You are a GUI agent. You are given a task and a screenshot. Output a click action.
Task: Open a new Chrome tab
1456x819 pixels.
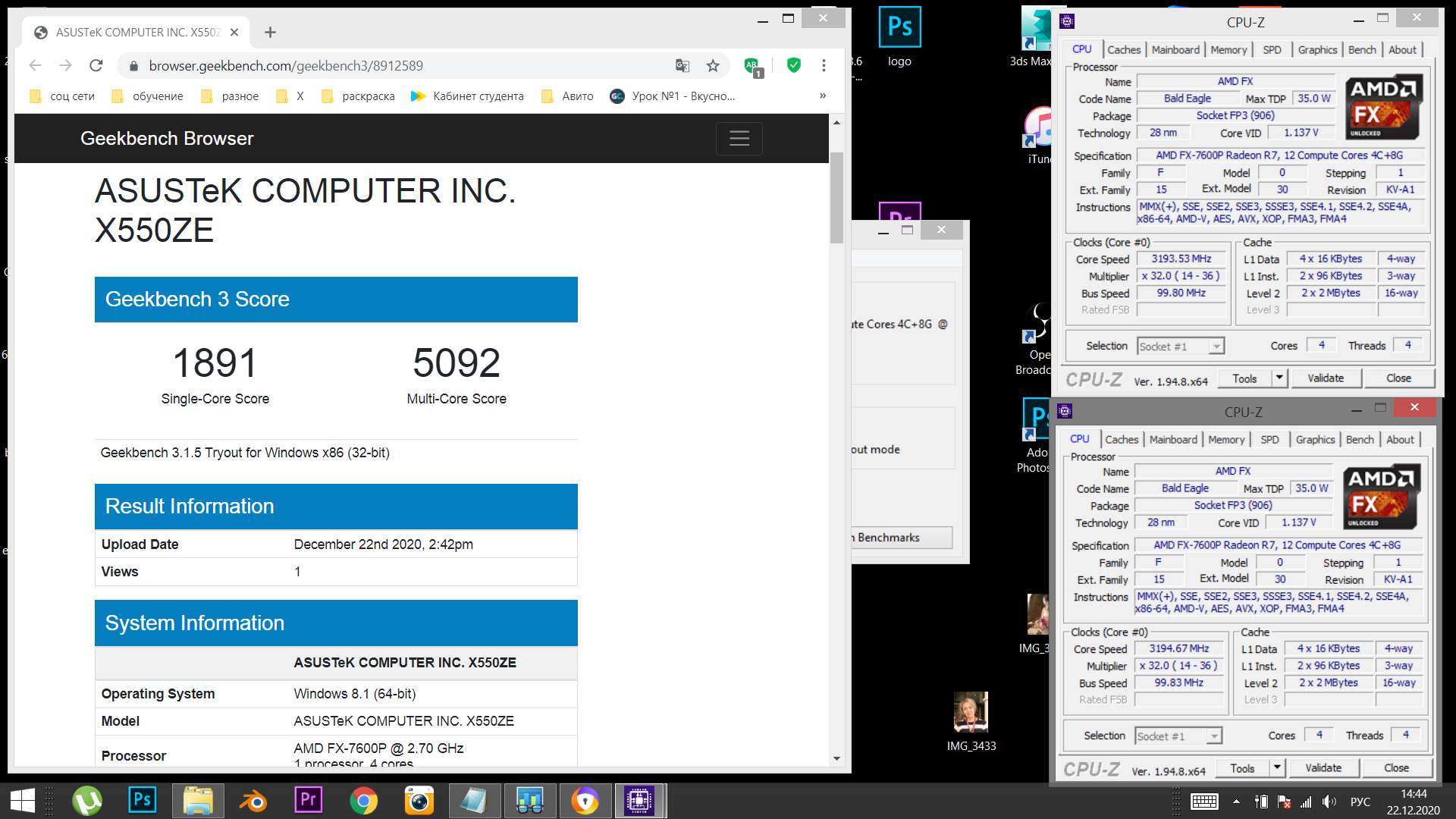point(270,32)
